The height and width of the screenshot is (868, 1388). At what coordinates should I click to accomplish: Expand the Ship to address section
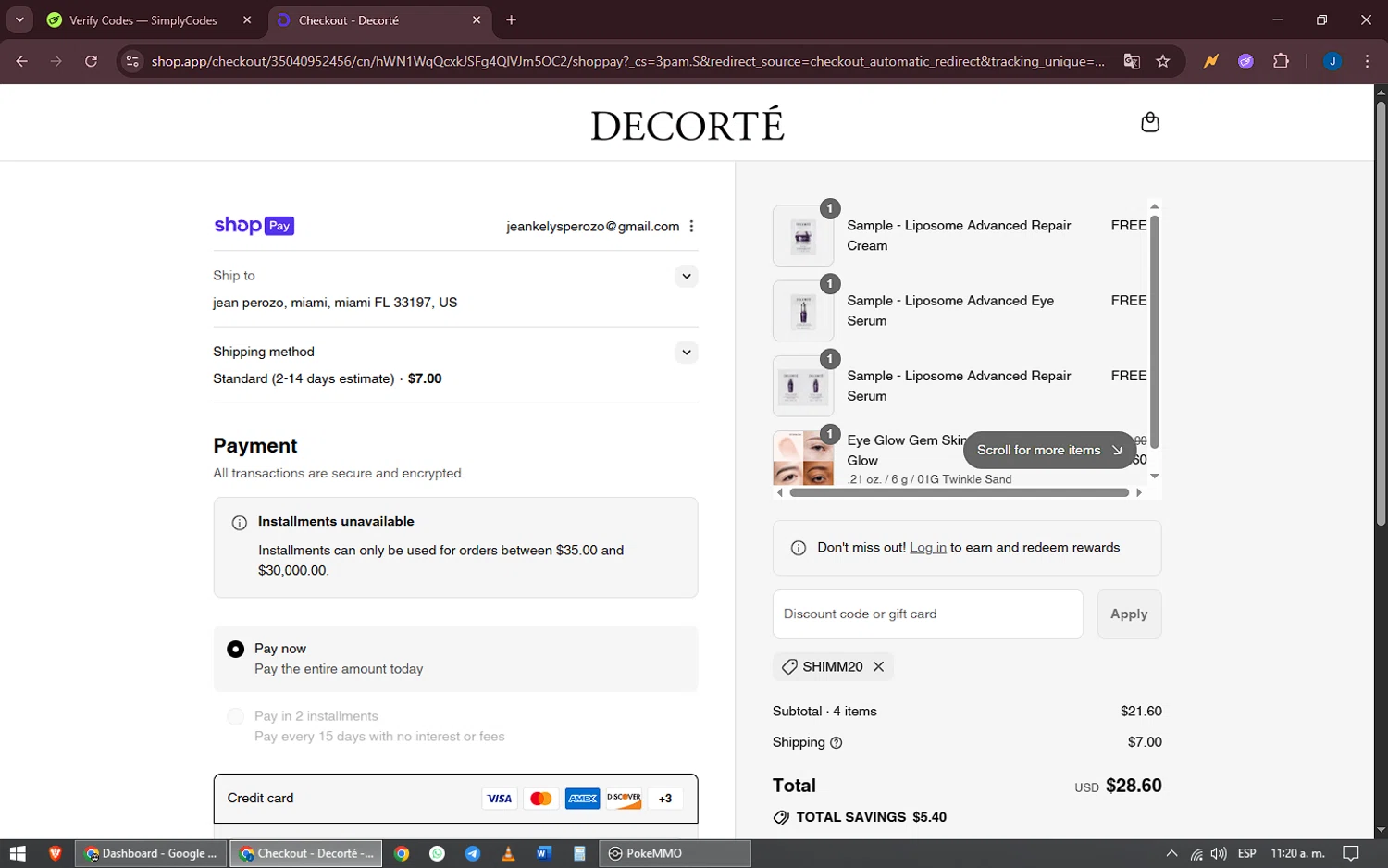(687, 276)
